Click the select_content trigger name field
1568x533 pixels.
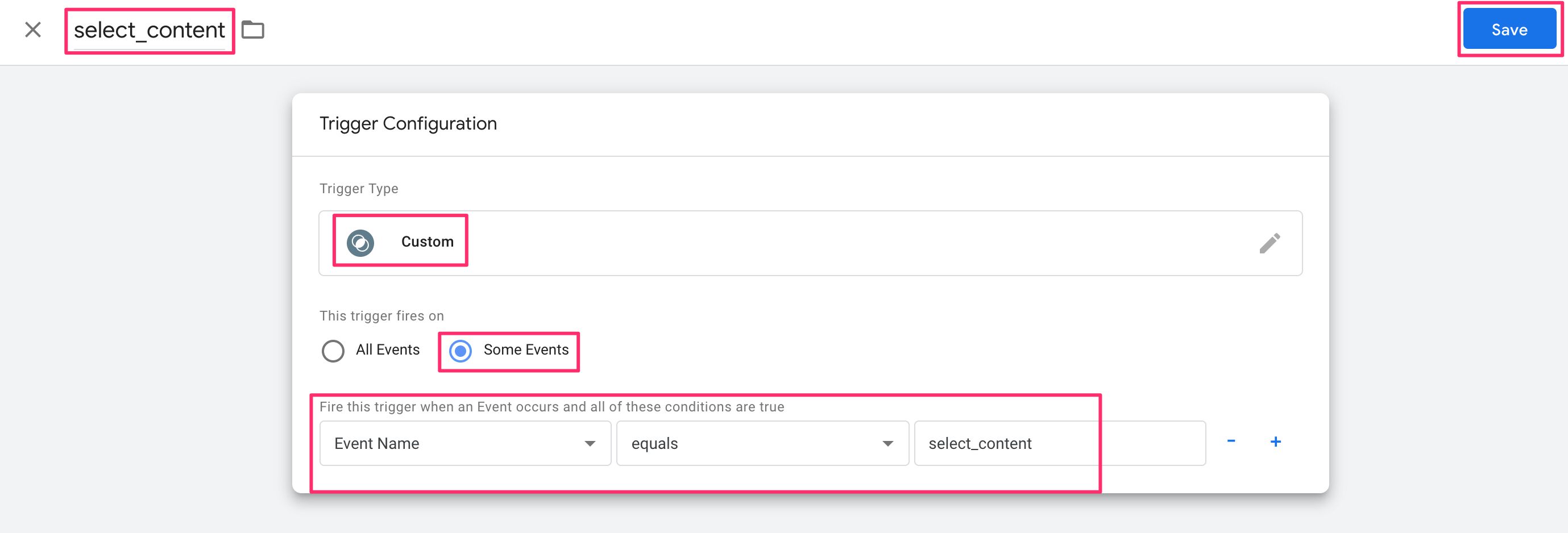[149, 31]
